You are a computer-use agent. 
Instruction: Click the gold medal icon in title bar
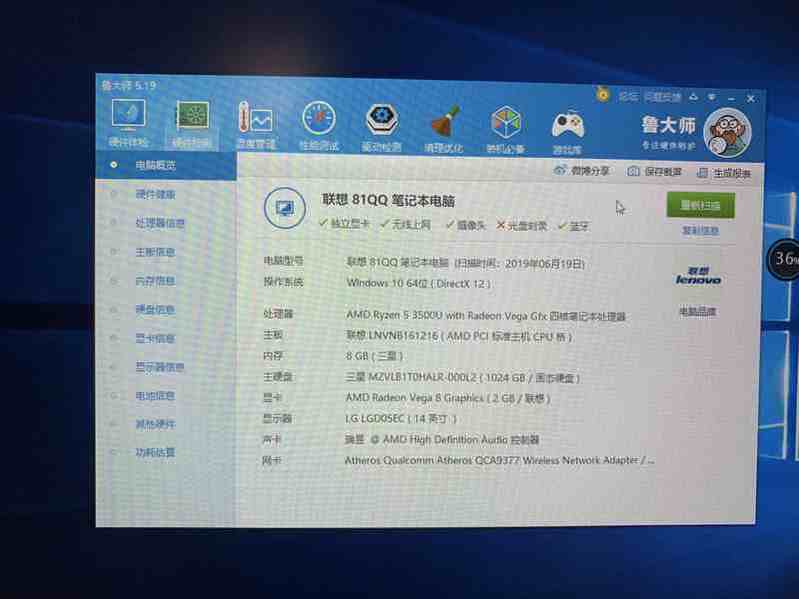point(603,94)
